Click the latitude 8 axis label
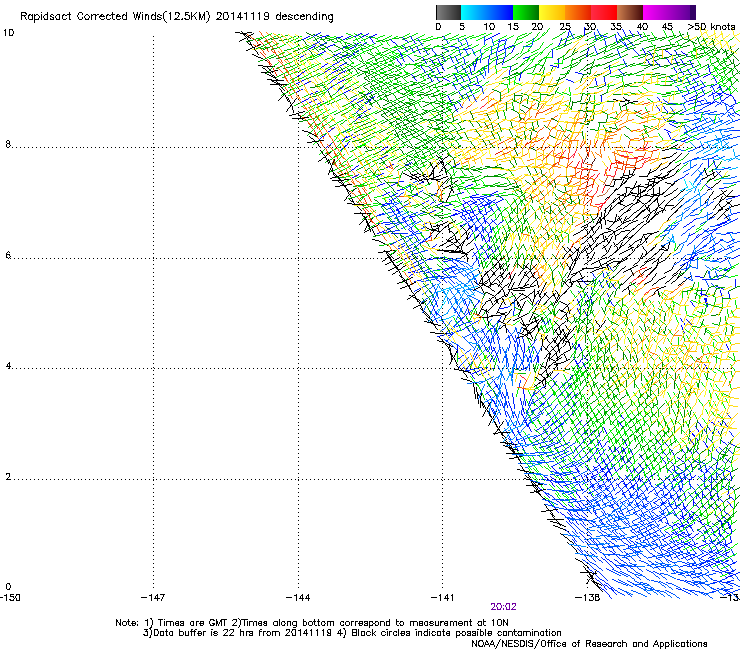740x650 pixels. [x=8, y=144]
